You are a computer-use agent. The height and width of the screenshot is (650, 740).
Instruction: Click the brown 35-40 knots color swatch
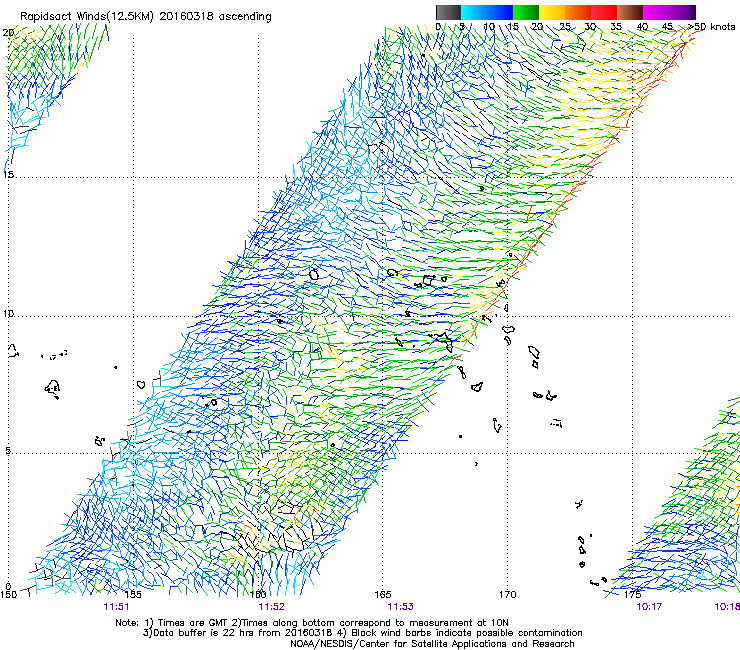[630, 12]
